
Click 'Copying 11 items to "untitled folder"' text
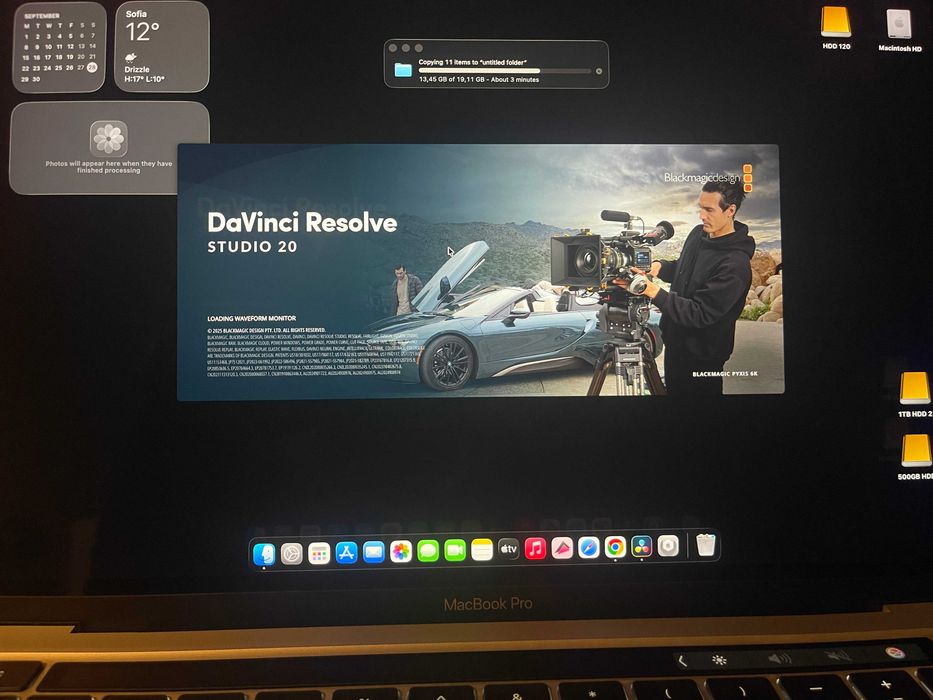[473, 62]
